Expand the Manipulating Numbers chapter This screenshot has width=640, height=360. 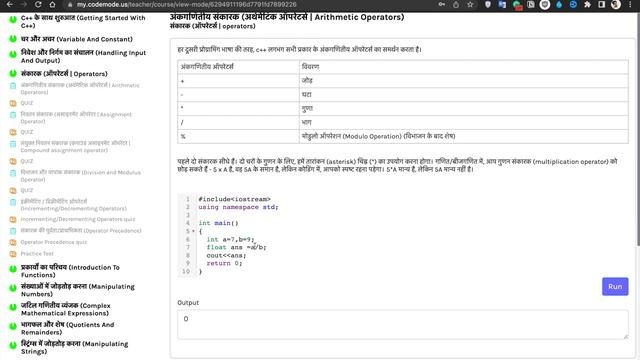[x=78, y=290]
